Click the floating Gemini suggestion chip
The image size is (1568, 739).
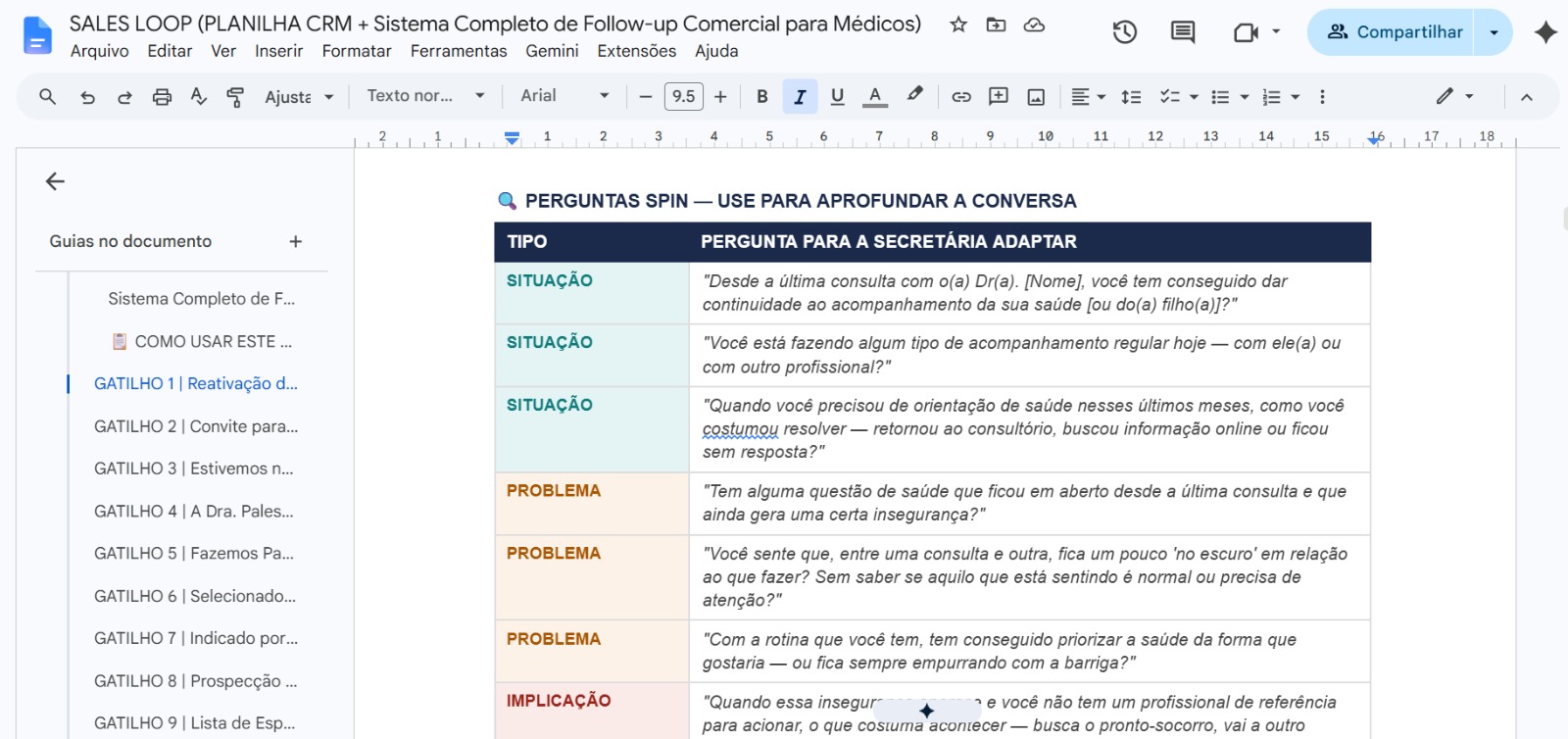tap(926, 711)
